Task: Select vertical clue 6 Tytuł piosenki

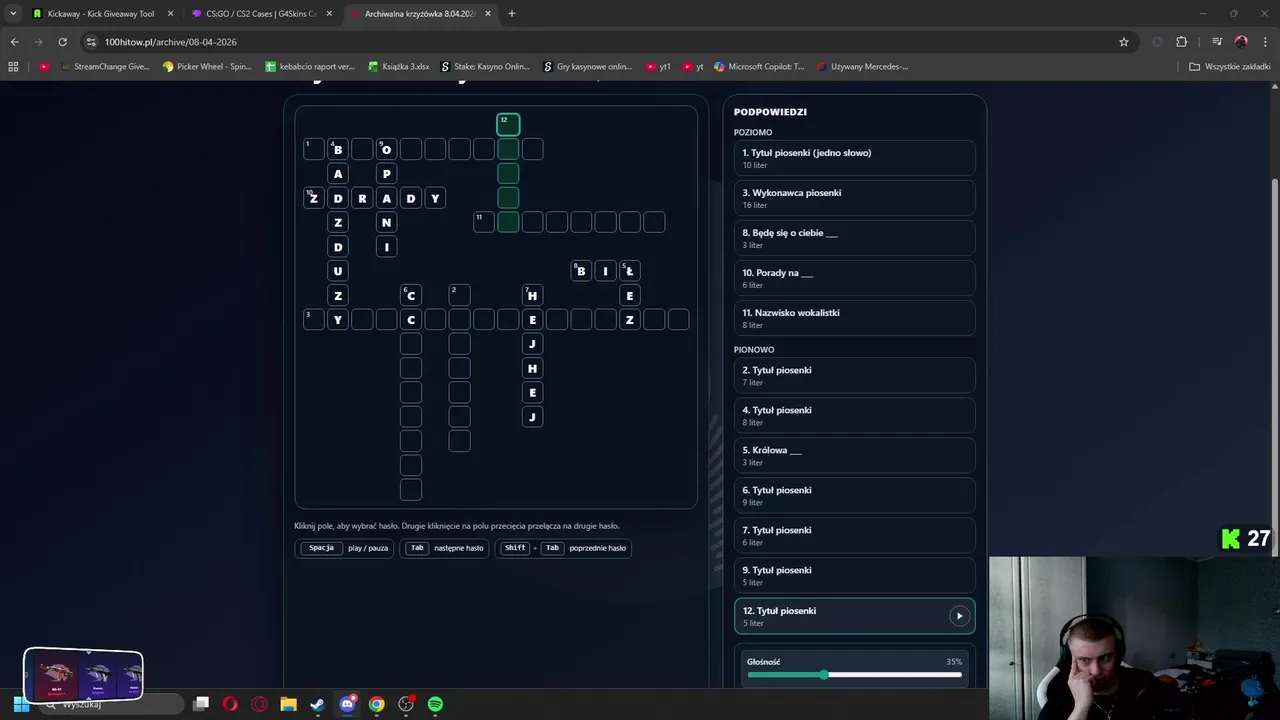Action: 854,496
